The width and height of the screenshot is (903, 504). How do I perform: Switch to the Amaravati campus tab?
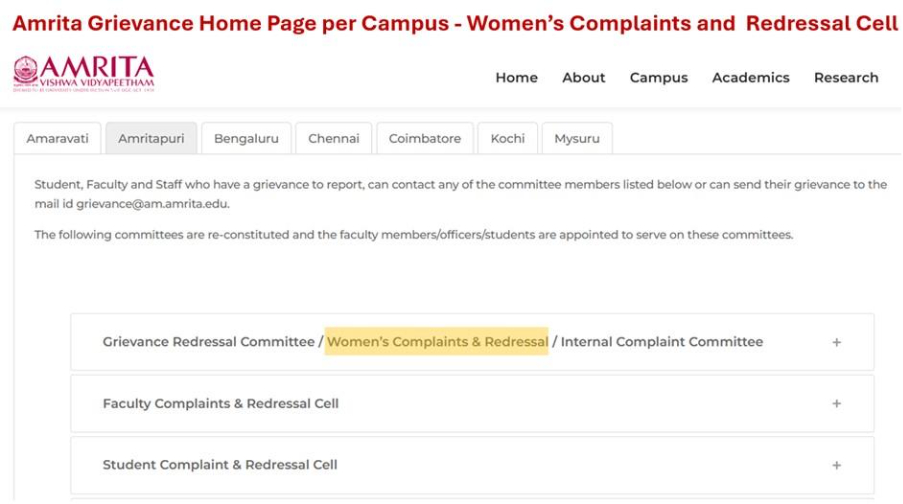pyautogui.click(x=57, y=139)
